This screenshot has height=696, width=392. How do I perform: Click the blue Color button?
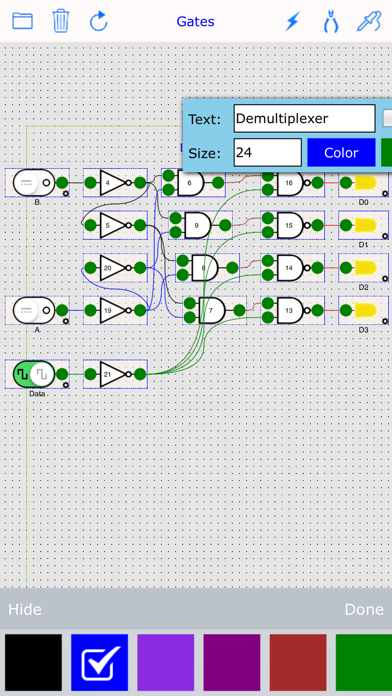[341, 153]
